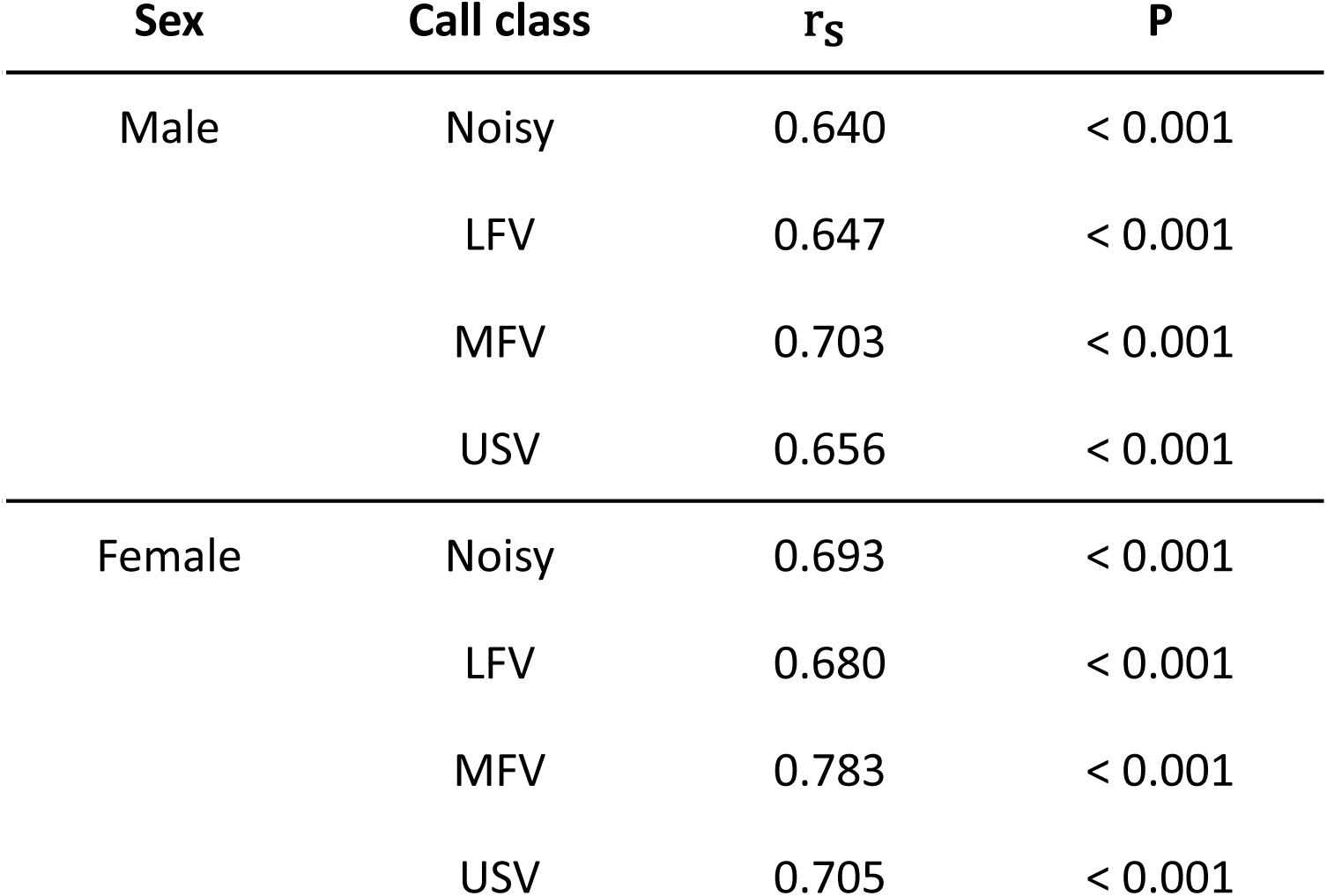Click the Sex column header

click(x=168, y=21)
